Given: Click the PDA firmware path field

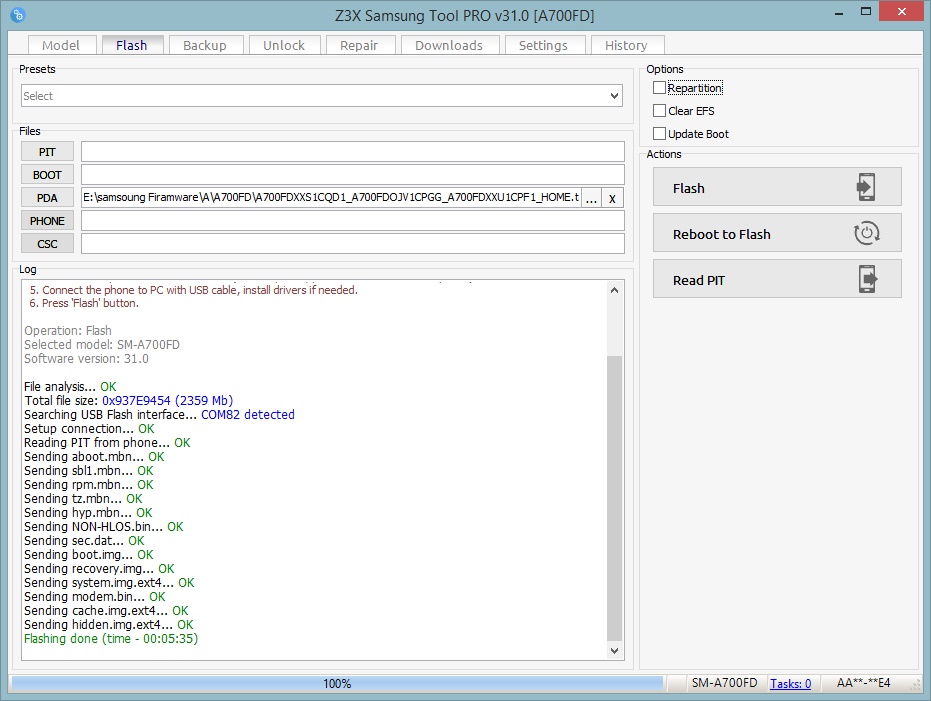Looking at the screenshot, I should (x=331, y=198).
